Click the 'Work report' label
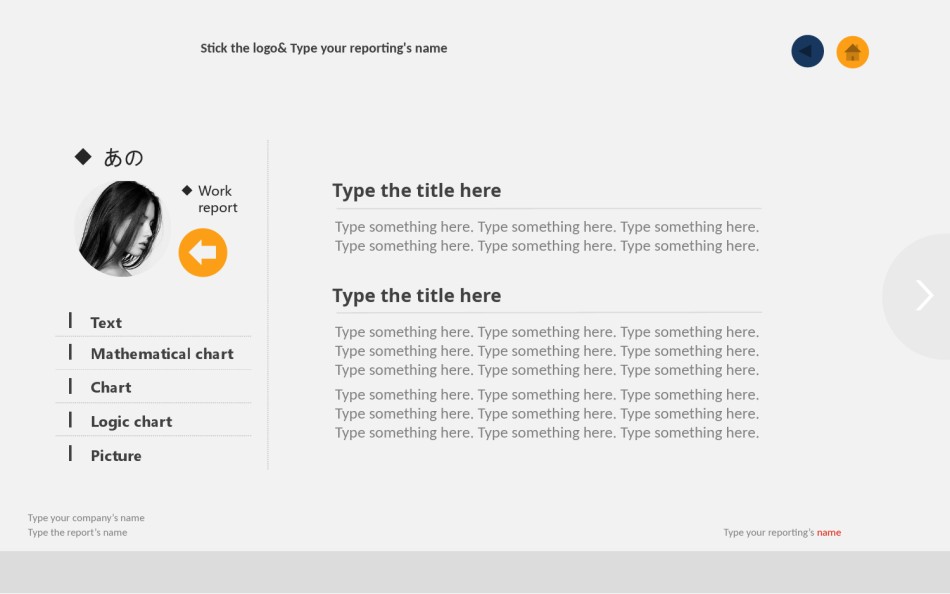This screenshot has height=594, width=950. [x=217, y=199]
